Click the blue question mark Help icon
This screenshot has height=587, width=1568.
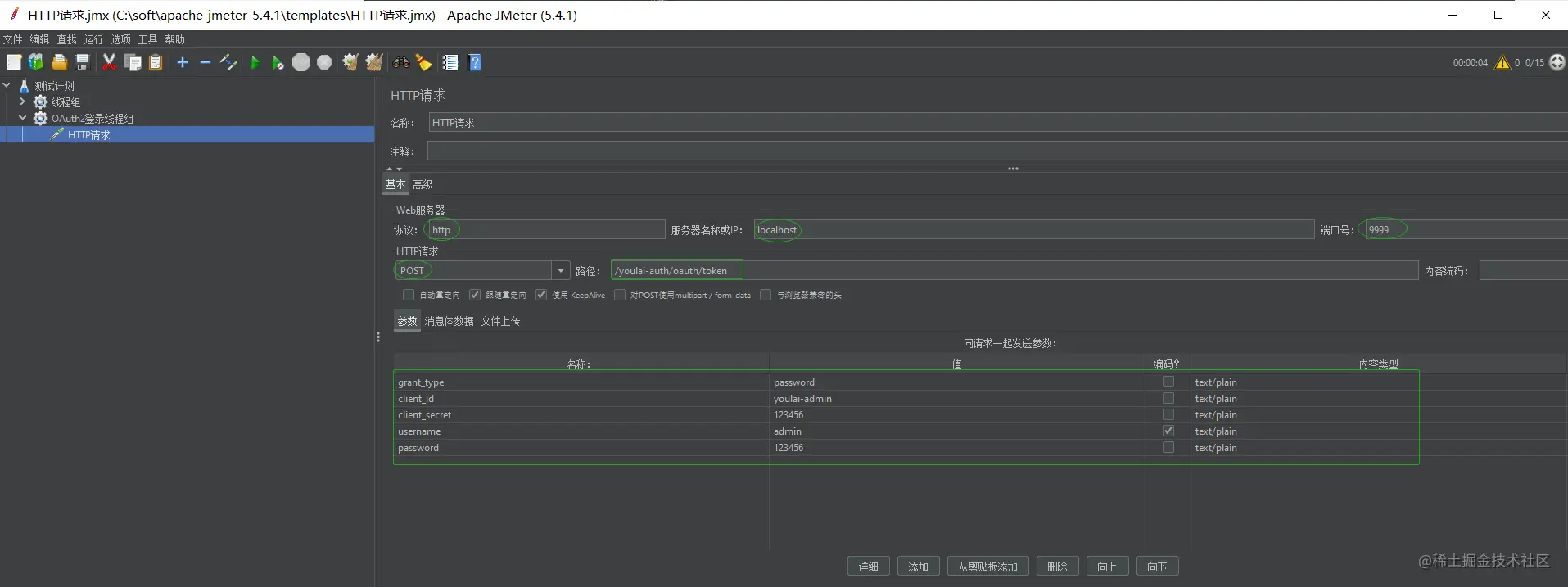(475, 62)
